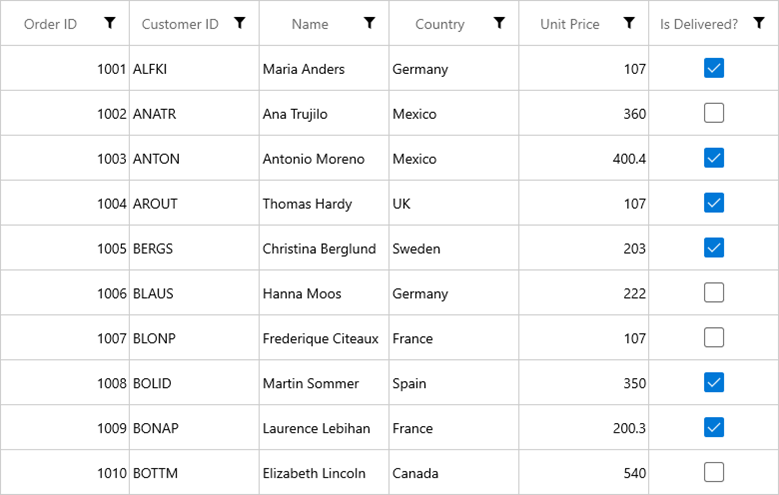Uncheck delivered checkbox for order 1001
The image size is (779, 495).
(x=714, y=68)
